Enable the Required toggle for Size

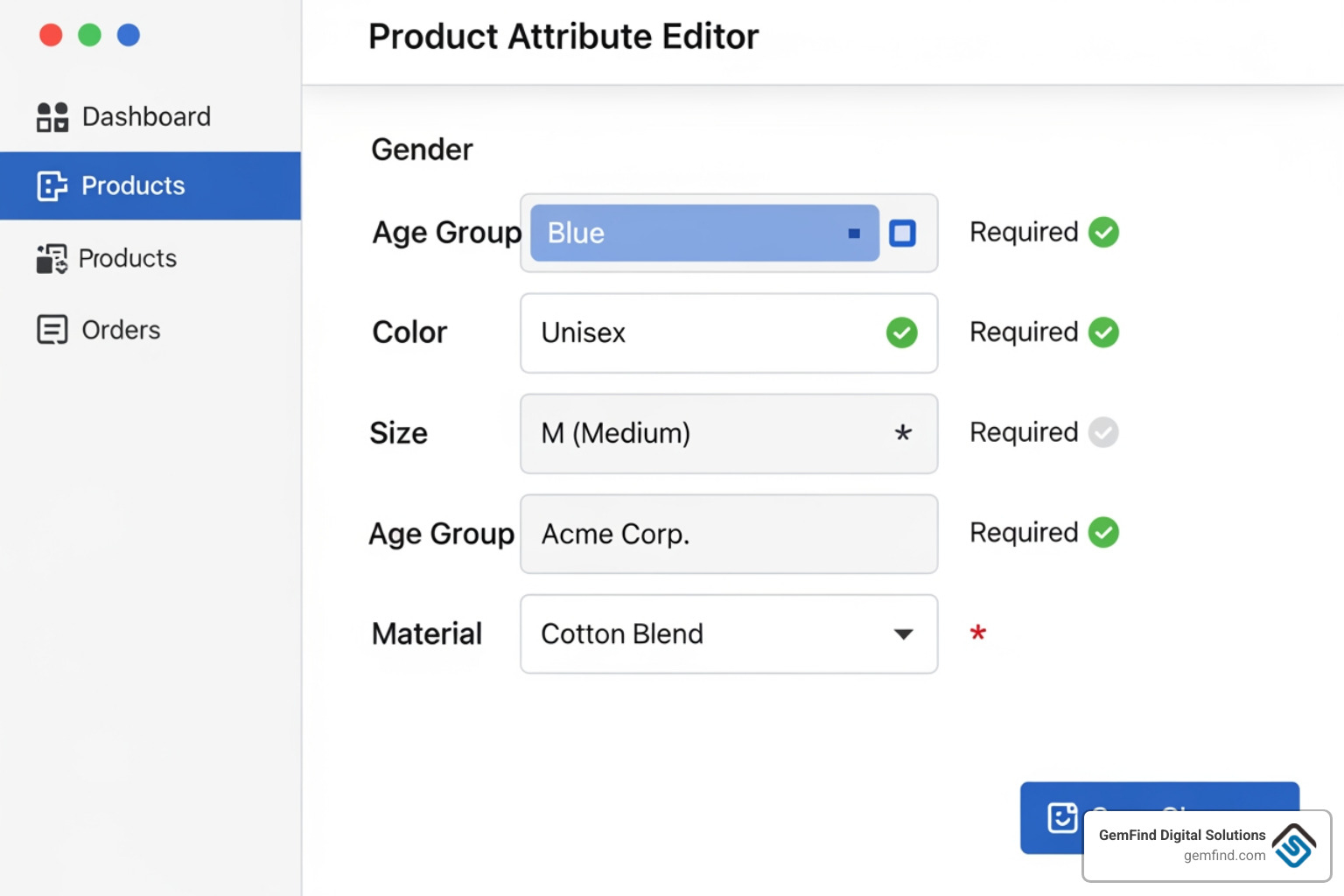click(x=1103, y=432)
